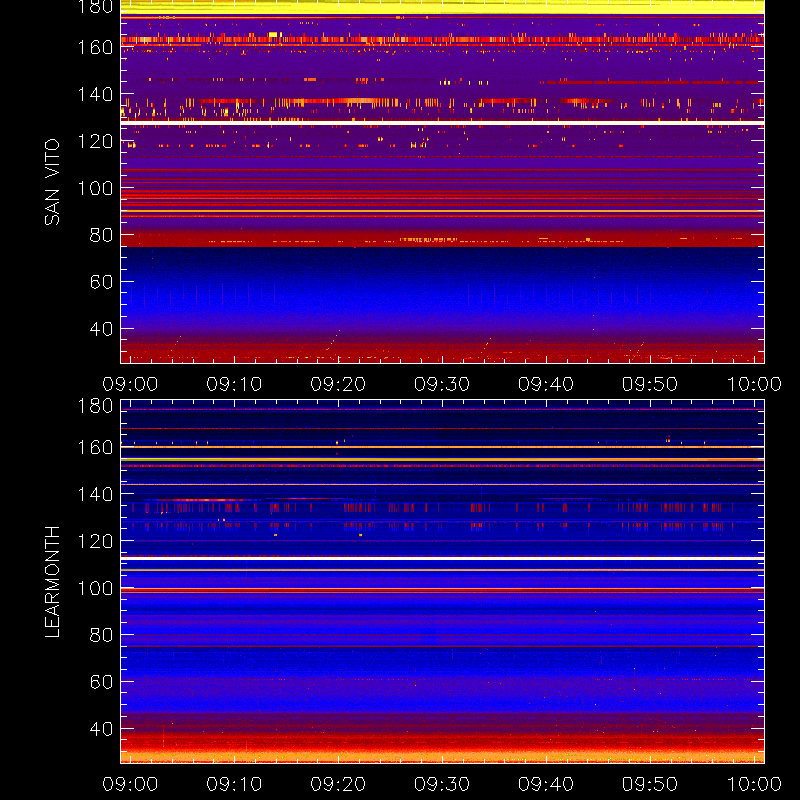Select the 180 tick label on Learmonth axis
The image size is (800, 800).
pyautogui.click(x=95, y=406)
